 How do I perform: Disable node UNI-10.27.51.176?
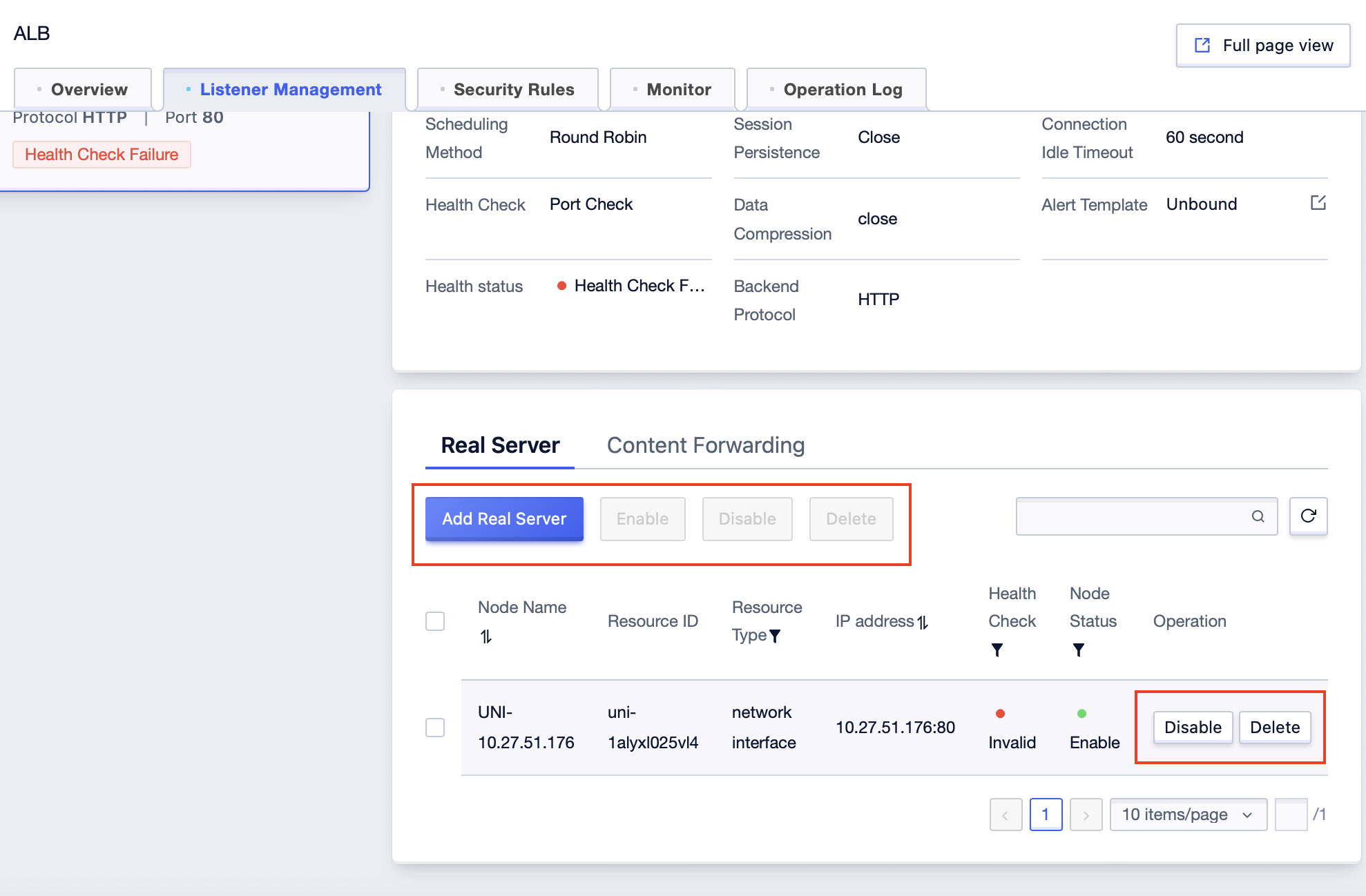point(1193,727)
